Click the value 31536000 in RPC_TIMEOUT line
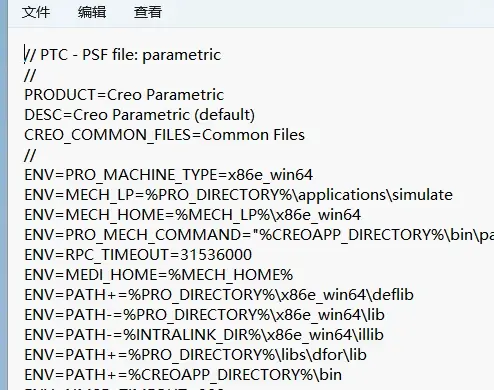Screen dimensions: 494x390 216,255
